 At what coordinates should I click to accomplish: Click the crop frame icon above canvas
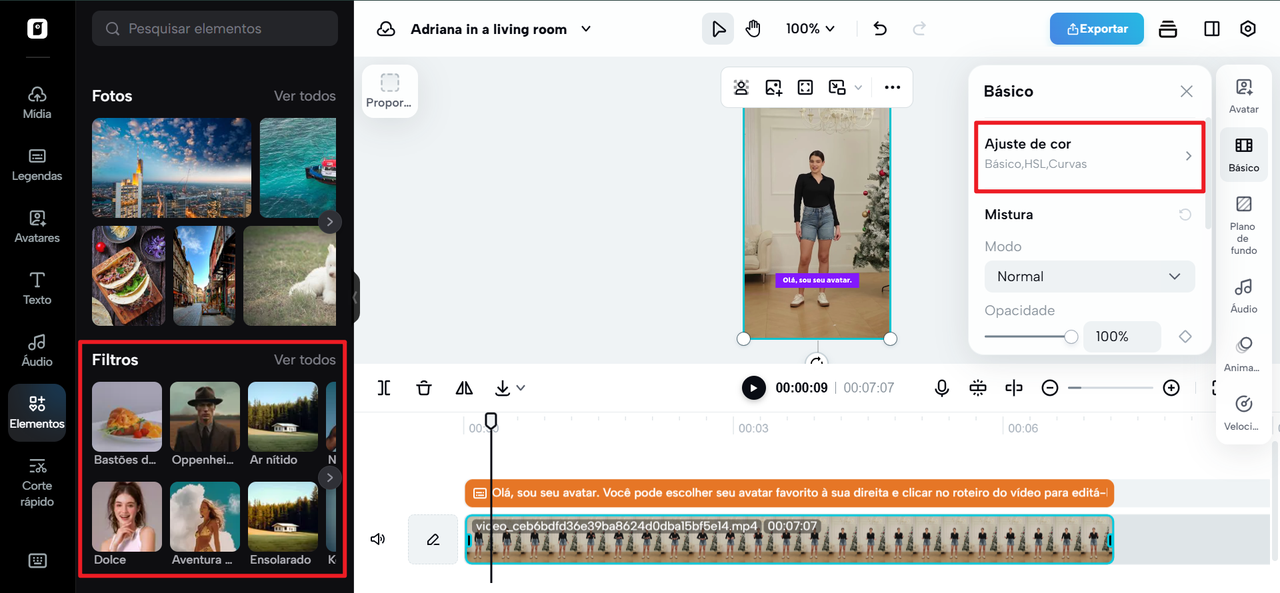(805, 87)
